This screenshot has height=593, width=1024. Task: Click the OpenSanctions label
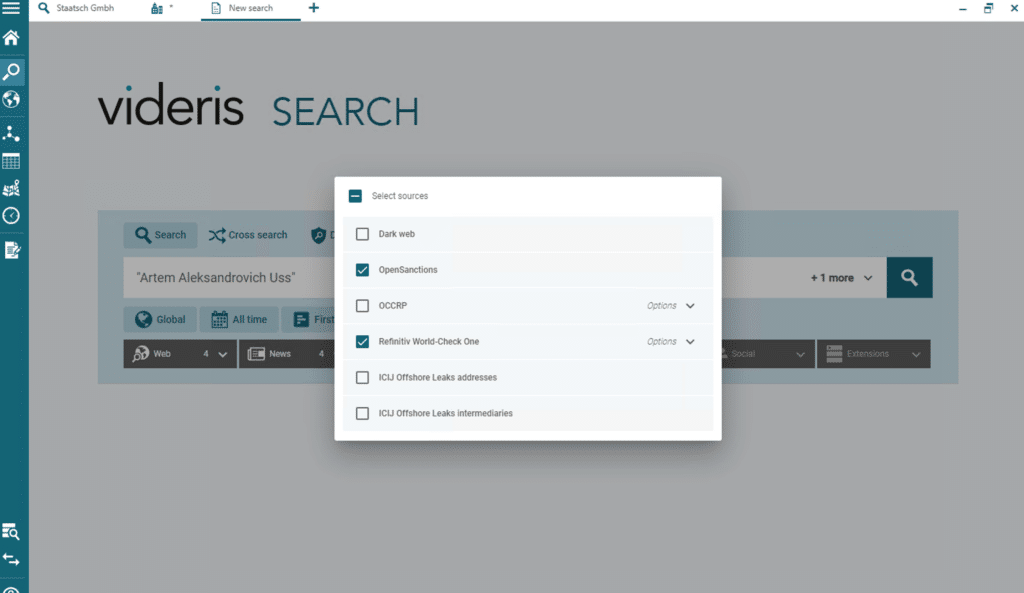[408, 270]
